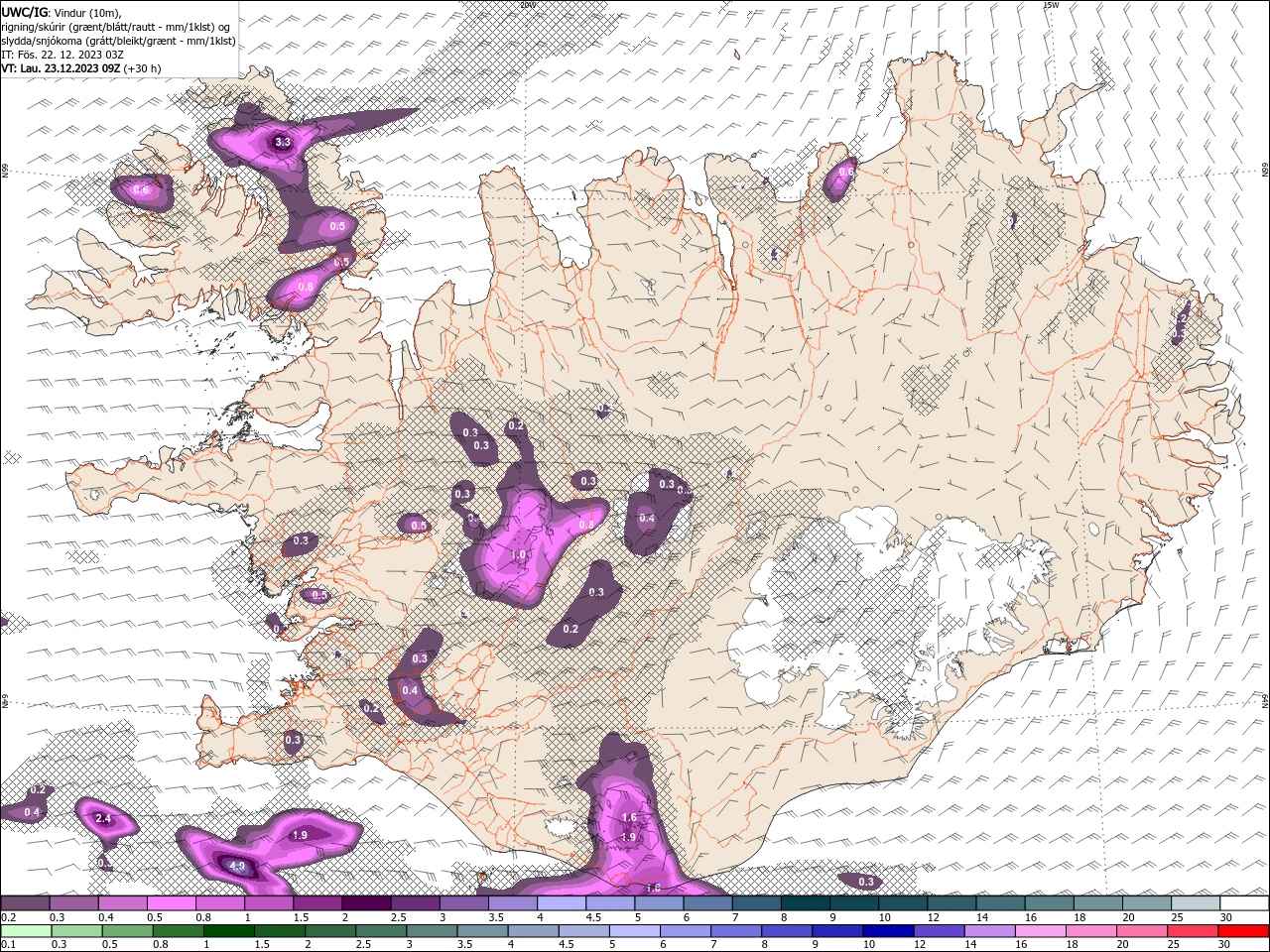Click lower legend swatch between 7 and 8
Image resolution: width=1270 pixels, height=952 pixels.
(x=735, y=931)
